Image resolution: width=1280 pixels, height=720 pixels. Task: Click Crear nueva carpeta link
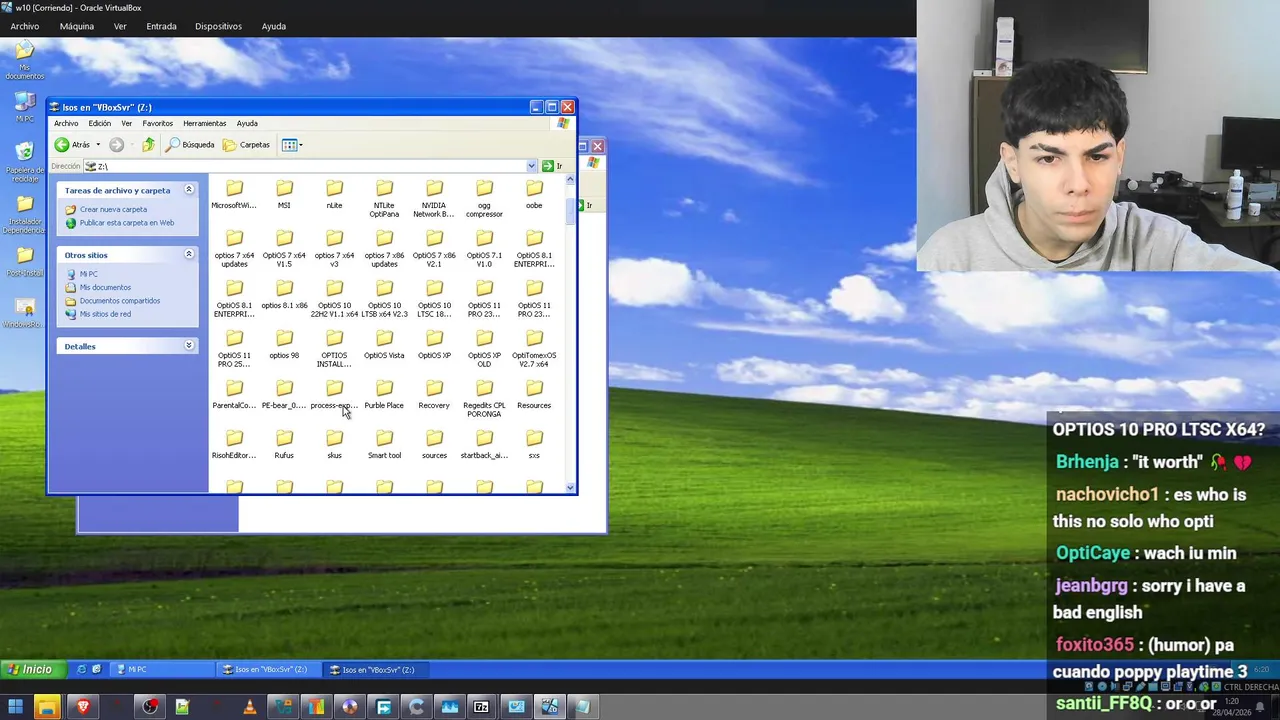(x=113, y=209)
